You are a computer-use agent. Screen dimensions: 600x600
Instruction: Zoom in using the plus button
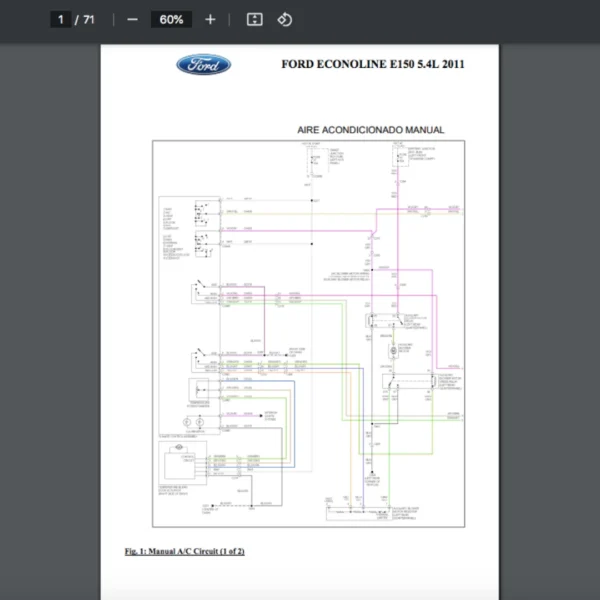(209, 19)
